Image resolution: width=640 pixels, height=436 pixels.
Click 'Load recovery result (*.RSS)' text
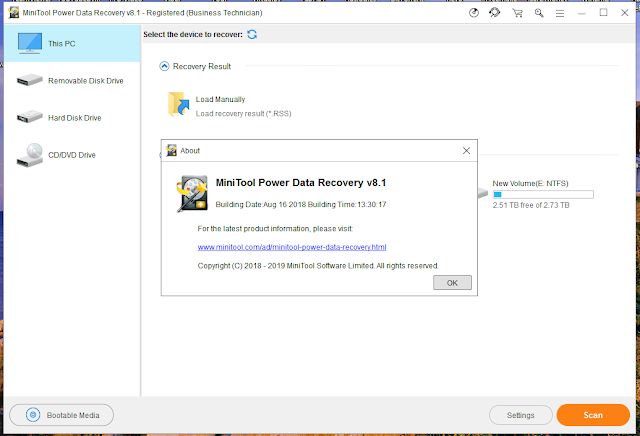(243, 113)
